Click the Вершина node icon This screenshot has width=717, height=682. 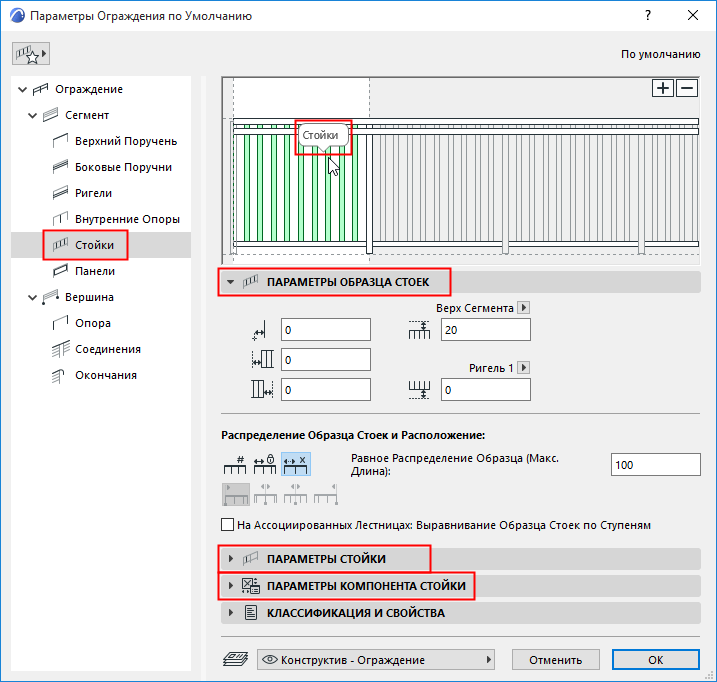[x=50, y=297]
